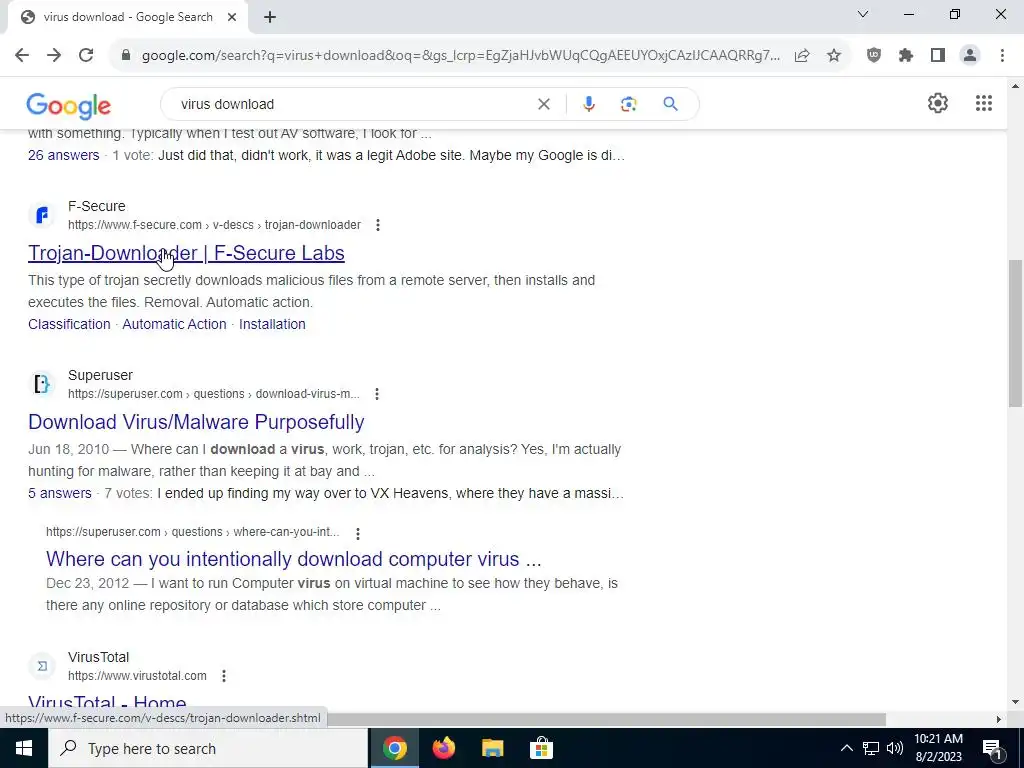The width and height of the screenshot is (1024, 768).
Task: Submit search with the magnifier icon
Action: click(x=670, y=104)
